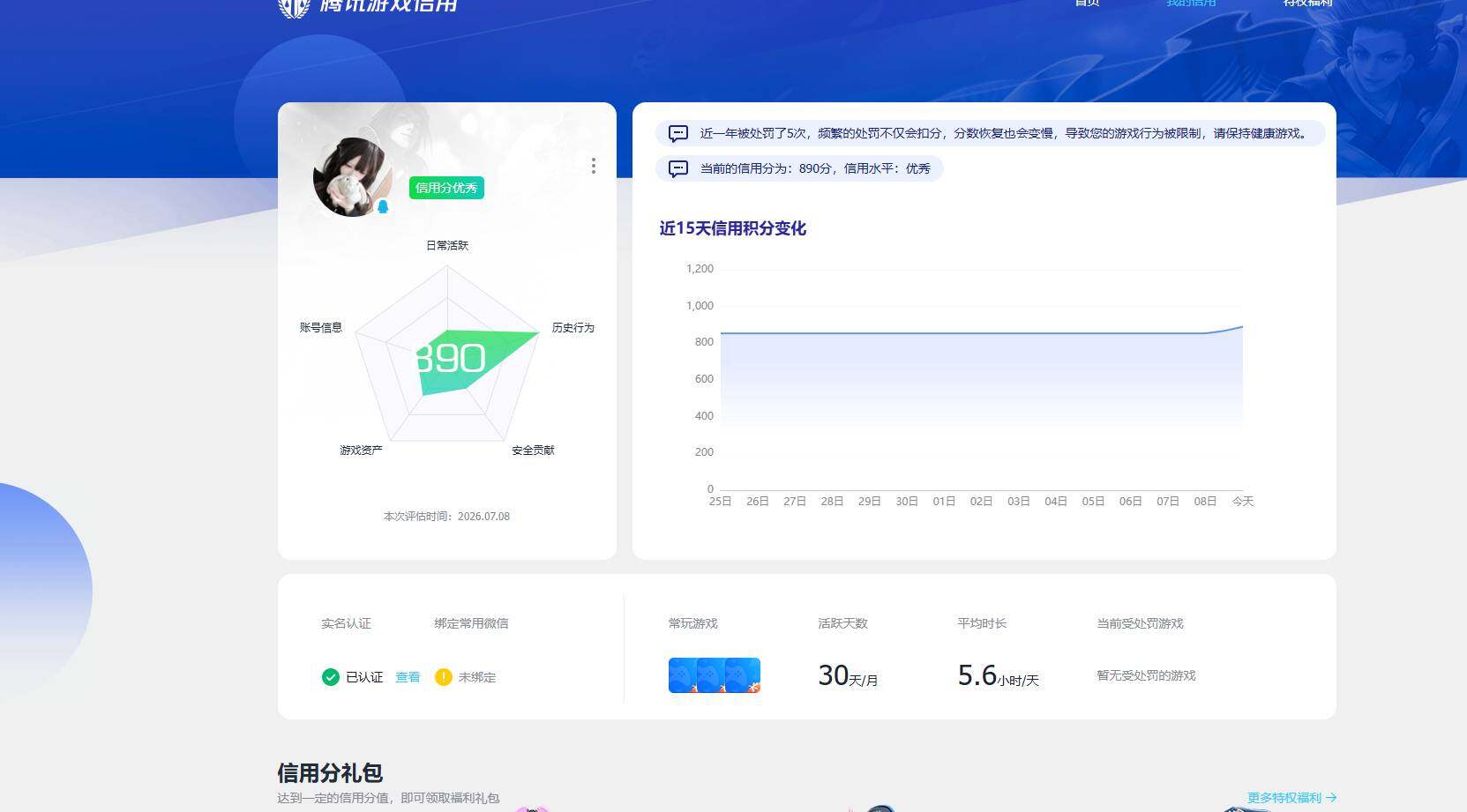This screenshot has width=1467, height=812.
Task: Click the 08日 date on chart axis
Action: (x=1206, y=501)
